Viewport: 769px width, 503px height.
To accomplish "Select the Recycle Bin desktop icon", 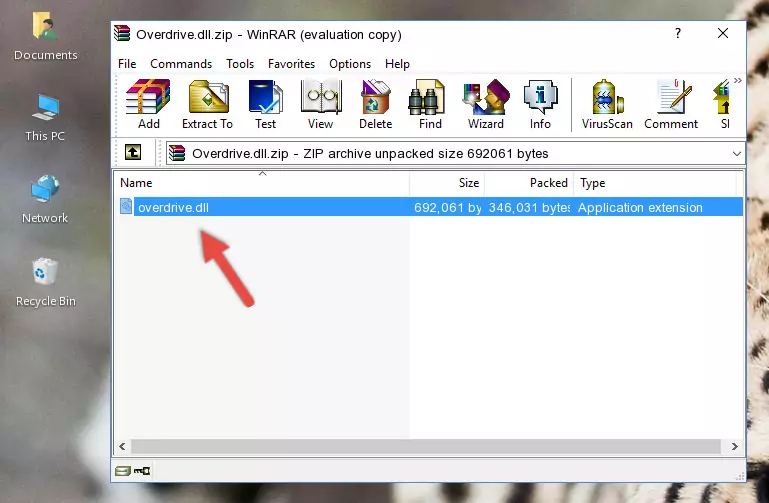I will (x=45, y=282).
